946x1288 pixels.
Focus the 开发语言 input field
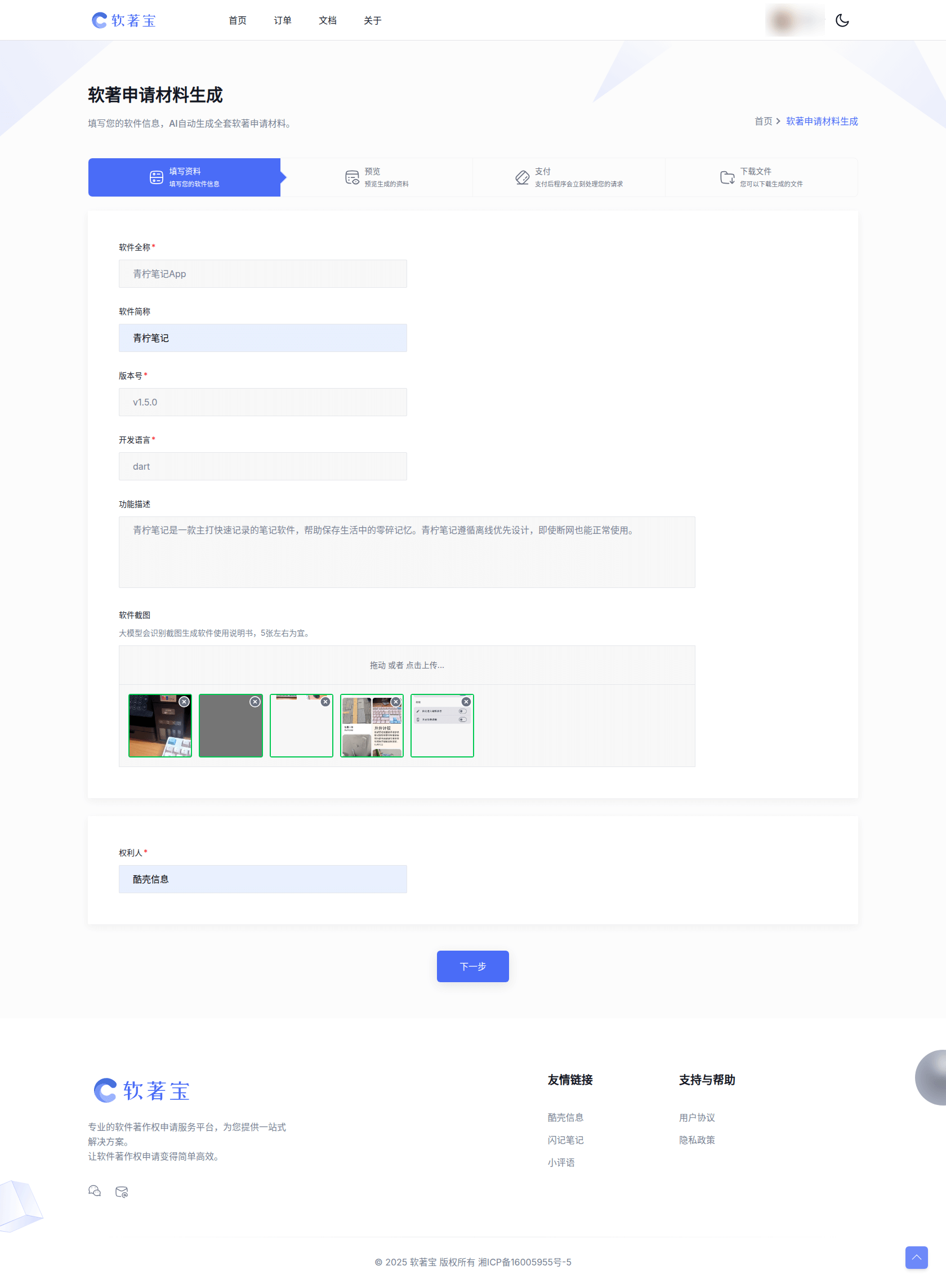(x=263, y=466)
